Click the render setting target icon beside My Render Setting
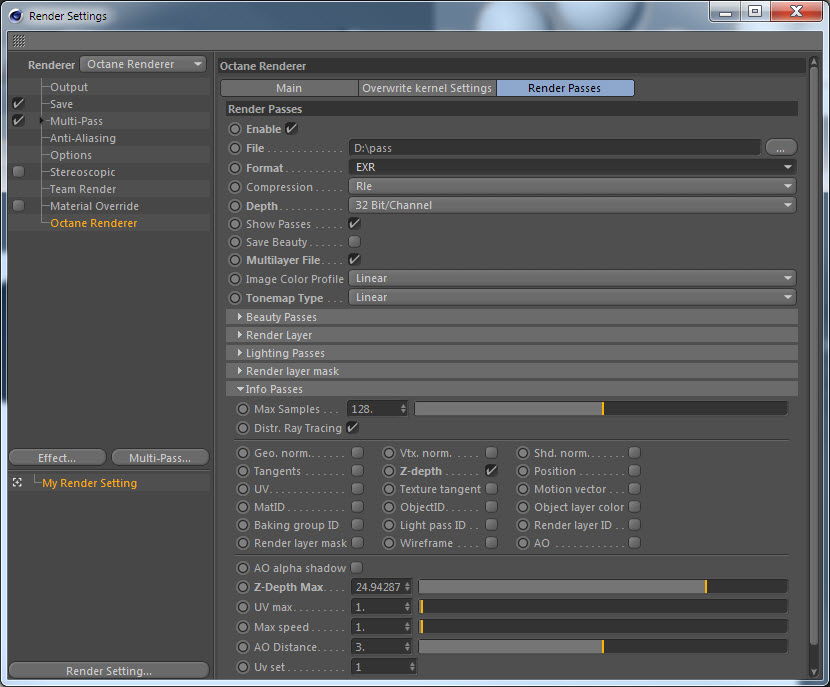This screenshot has height=687, width=830. [17, 482]
